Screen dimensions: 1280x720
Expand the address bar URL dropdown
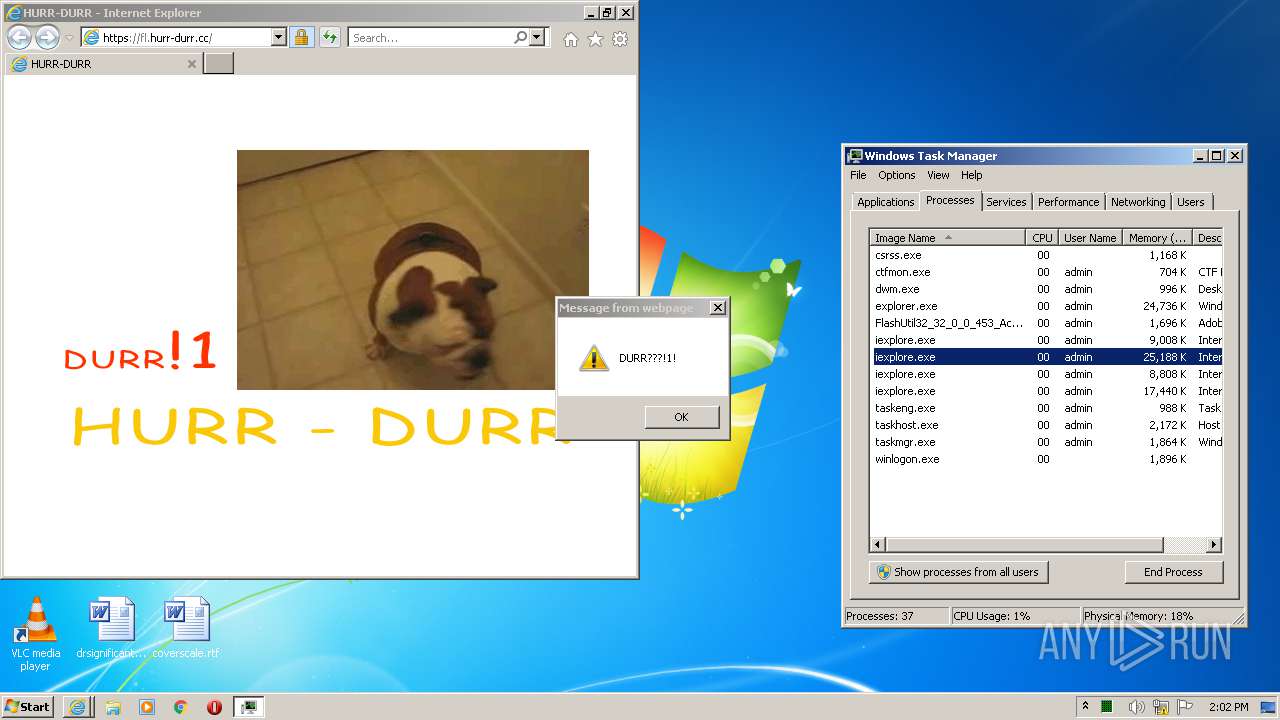(279, 38)
